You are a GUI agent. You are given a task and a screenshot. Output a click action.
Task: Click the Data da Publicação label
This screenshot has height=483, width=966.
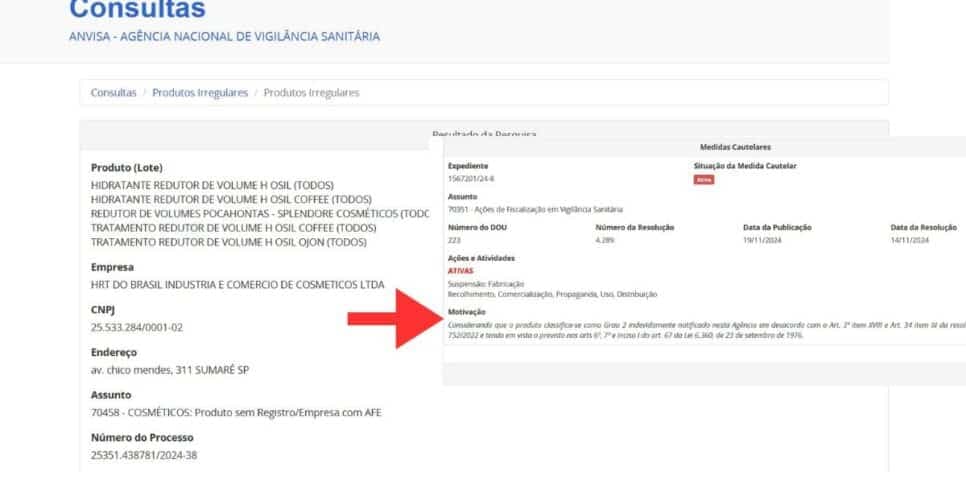tap(777, 227)
